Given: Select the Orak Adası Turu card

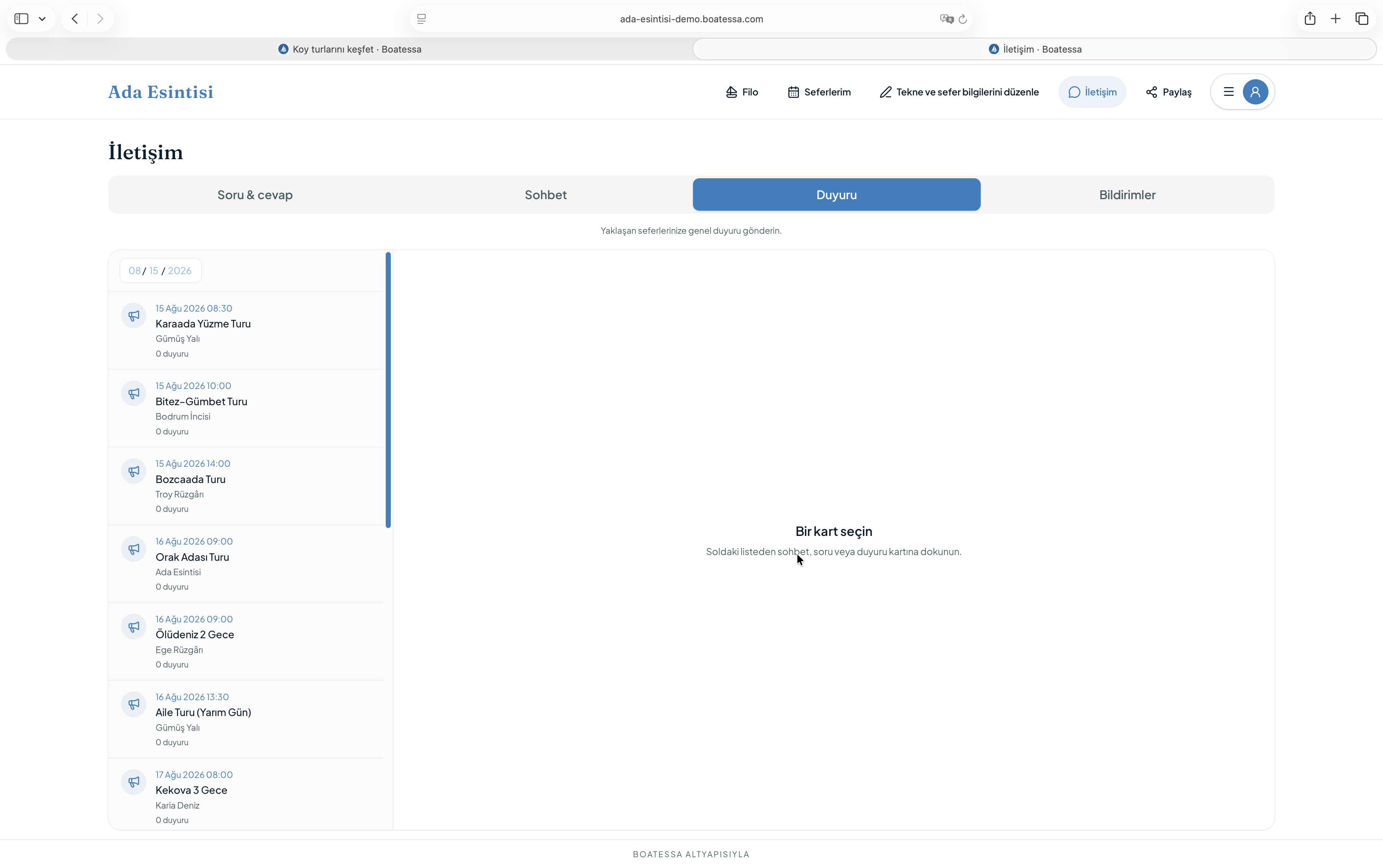Looking at the screenshot, I should (246, 564).
